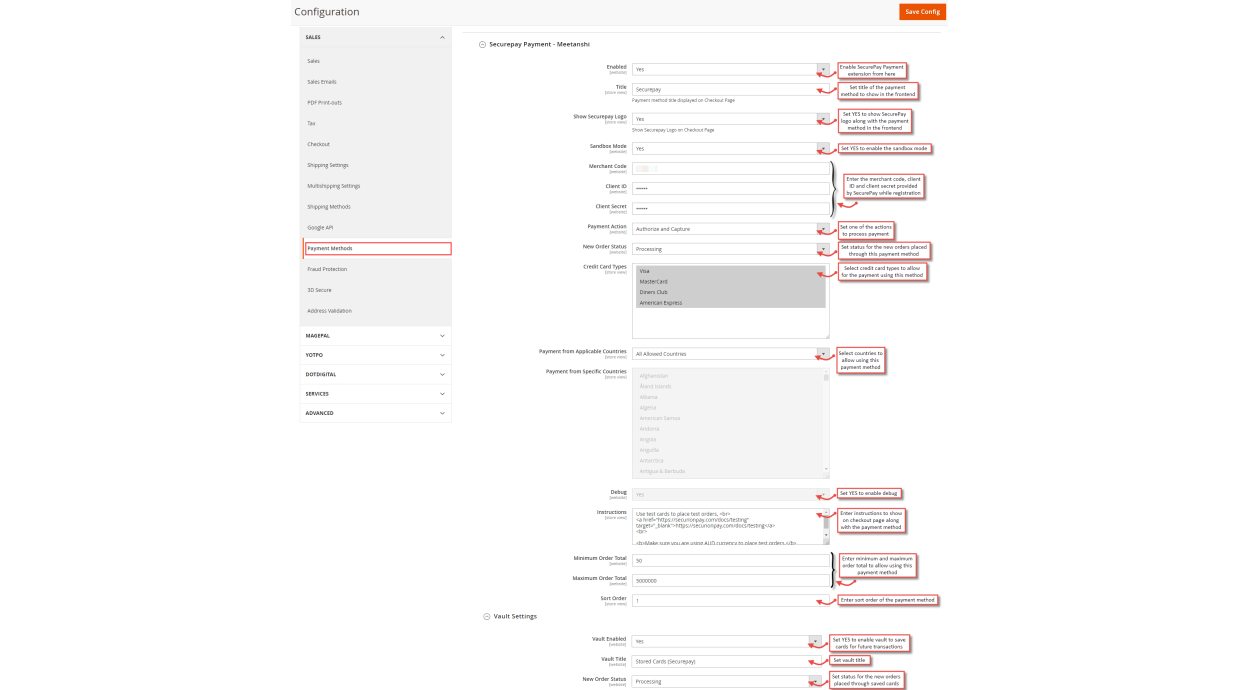Open the Payment Action dropdown
The width and height of the screenshot is (1239, 690).
pyautogui.click(x=731, y=229)
